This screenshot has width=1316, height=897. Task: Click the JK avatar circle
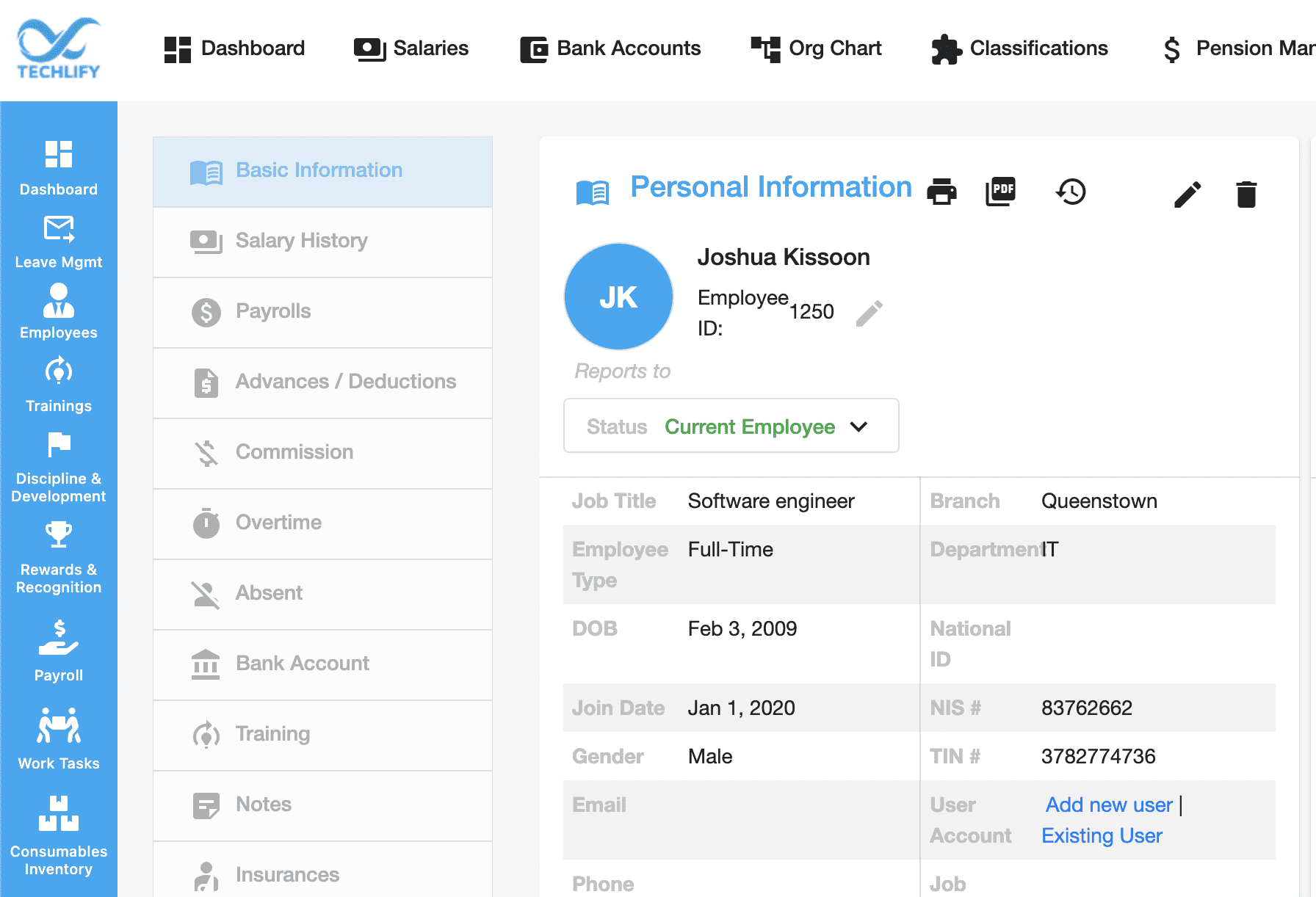tap(618, 296)
